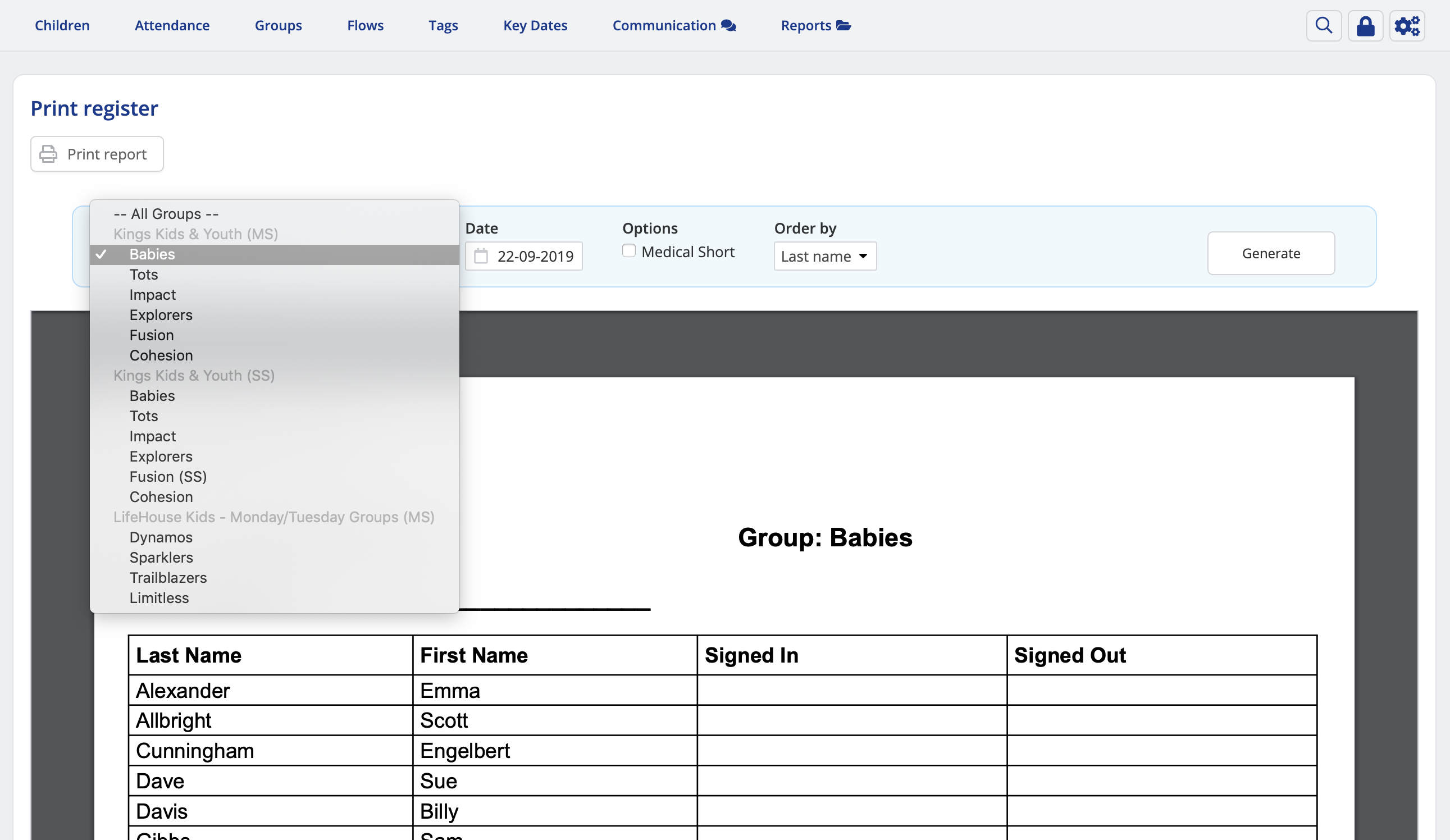
Task: Choose Explorers under Kings Kids & Youth (SS)
Action: (x=274, y=456)
